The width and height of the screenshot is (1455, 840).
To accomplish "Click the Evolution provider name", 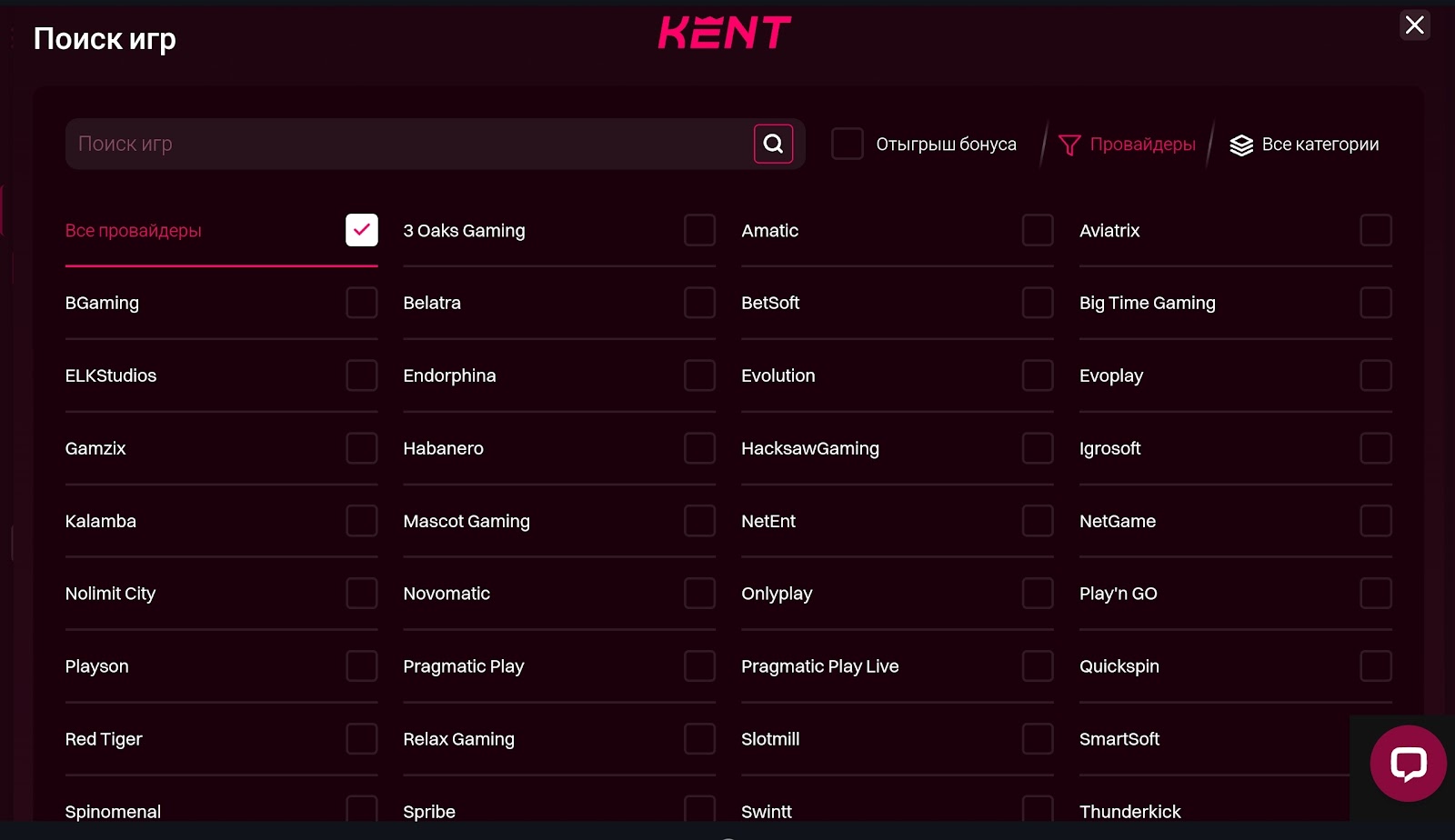I will 778,375.
